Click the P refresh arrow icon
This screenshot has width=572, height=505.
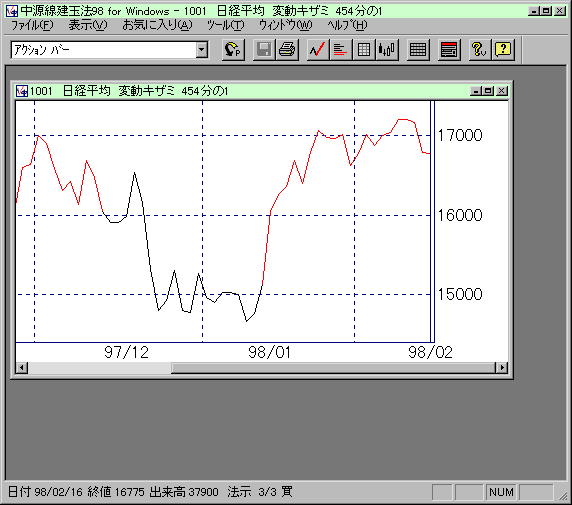point(233,49)
